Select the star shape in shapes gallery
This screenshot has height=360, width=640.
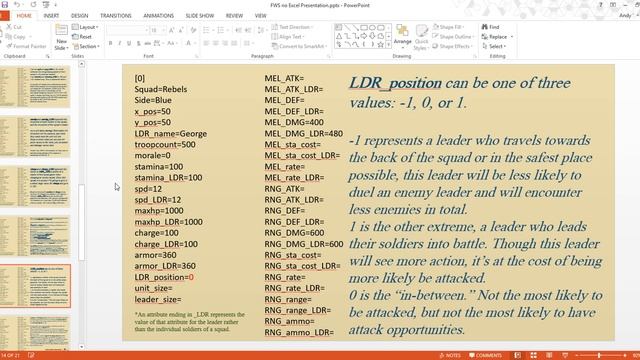click(x=380, y=44)
